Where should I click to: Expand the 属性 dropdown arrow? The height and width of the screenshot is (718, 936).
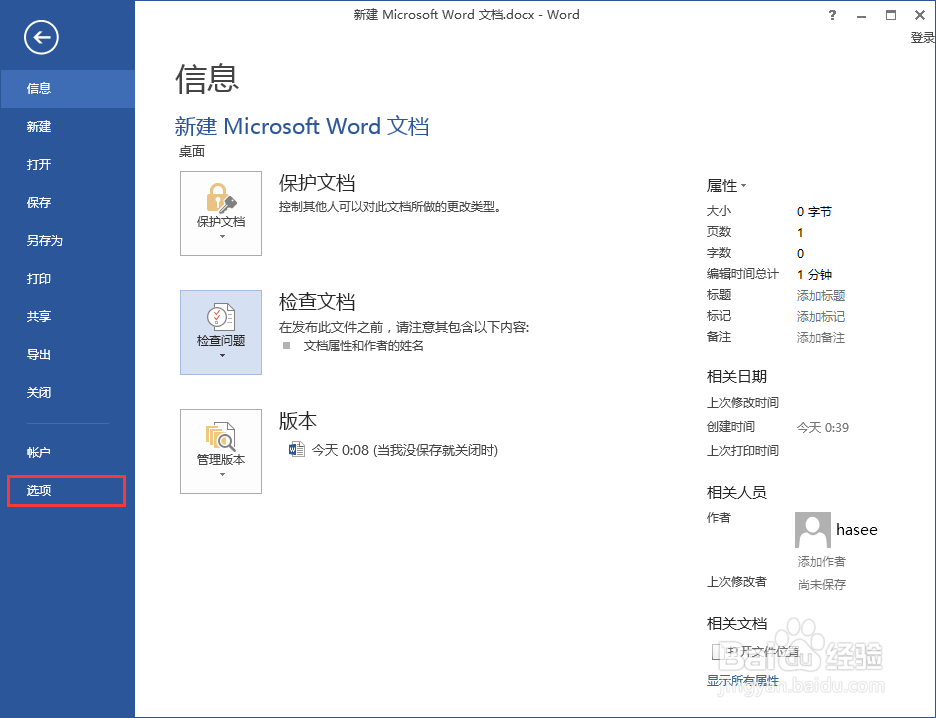[743, 186]
